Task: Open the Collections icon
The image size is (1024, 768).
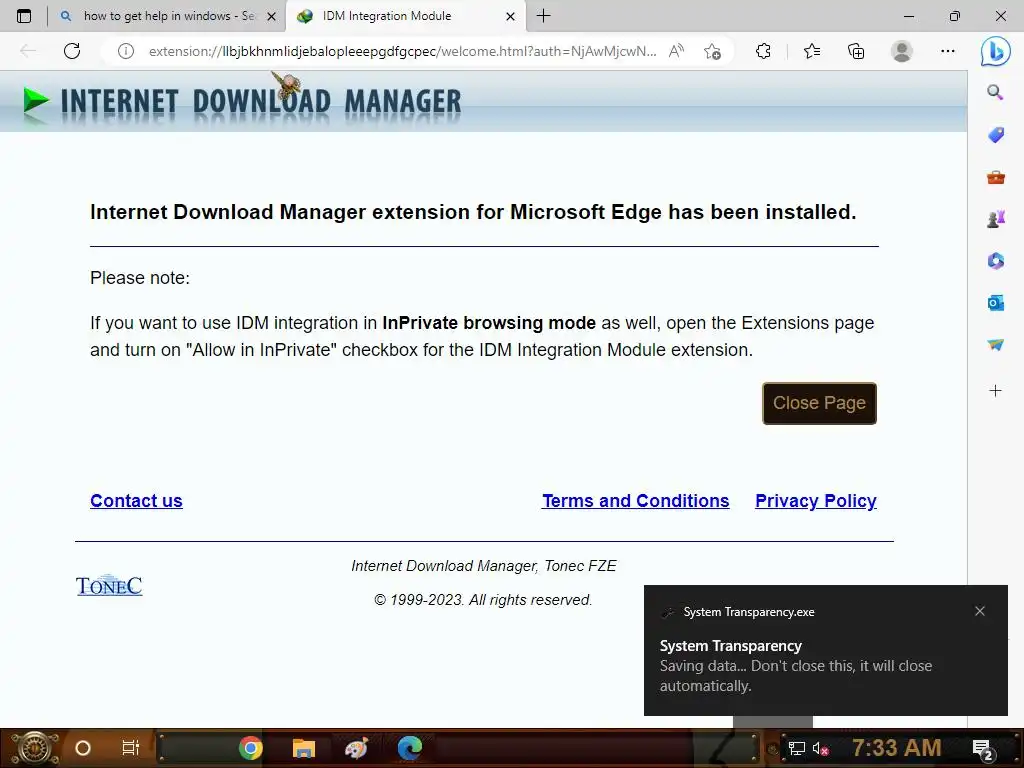Action: pyautogui.click(x=856, y=51)
